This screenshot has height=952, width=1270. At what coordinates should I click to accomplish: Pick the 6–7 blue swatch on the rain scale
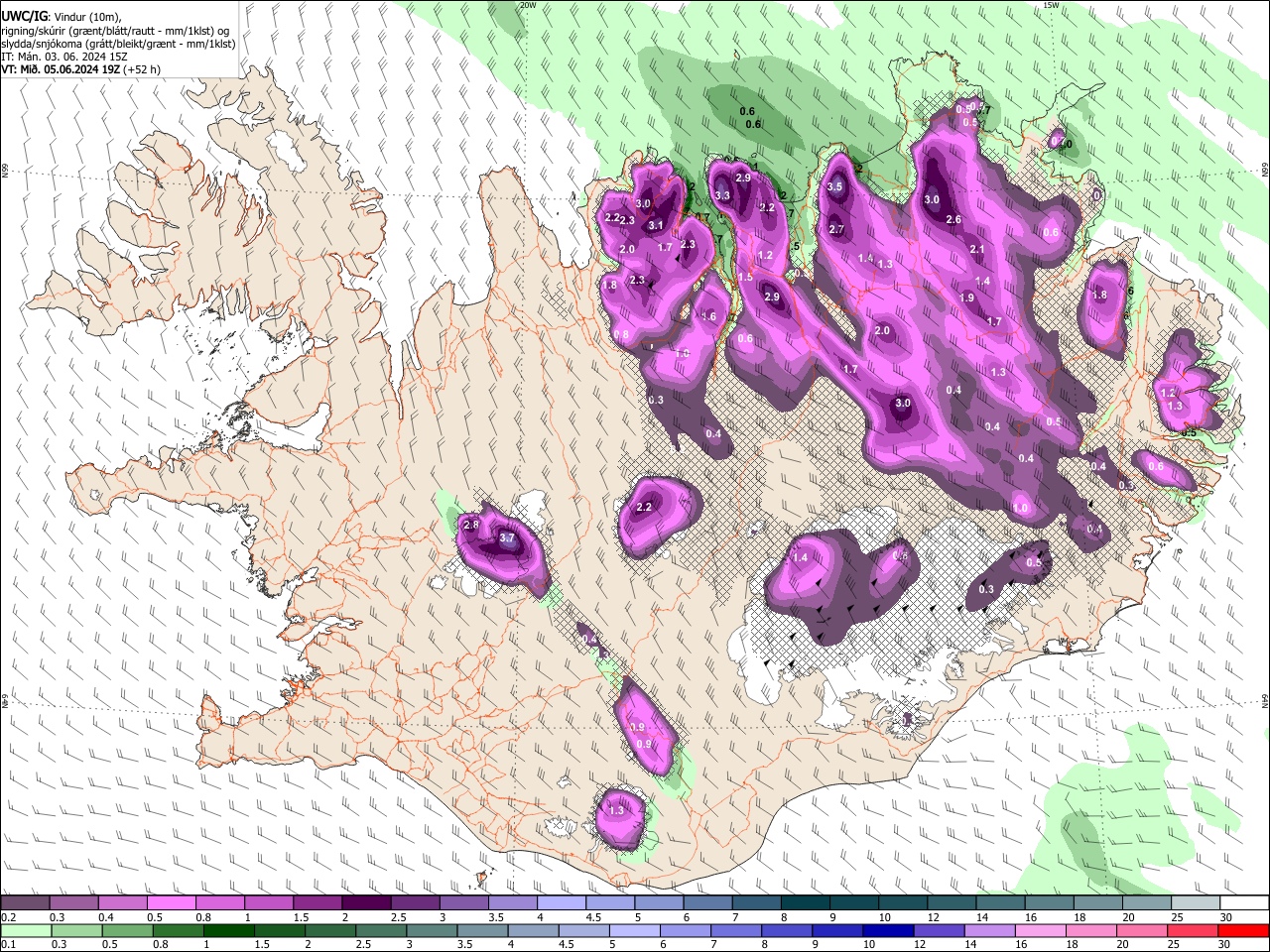point(684,930)
